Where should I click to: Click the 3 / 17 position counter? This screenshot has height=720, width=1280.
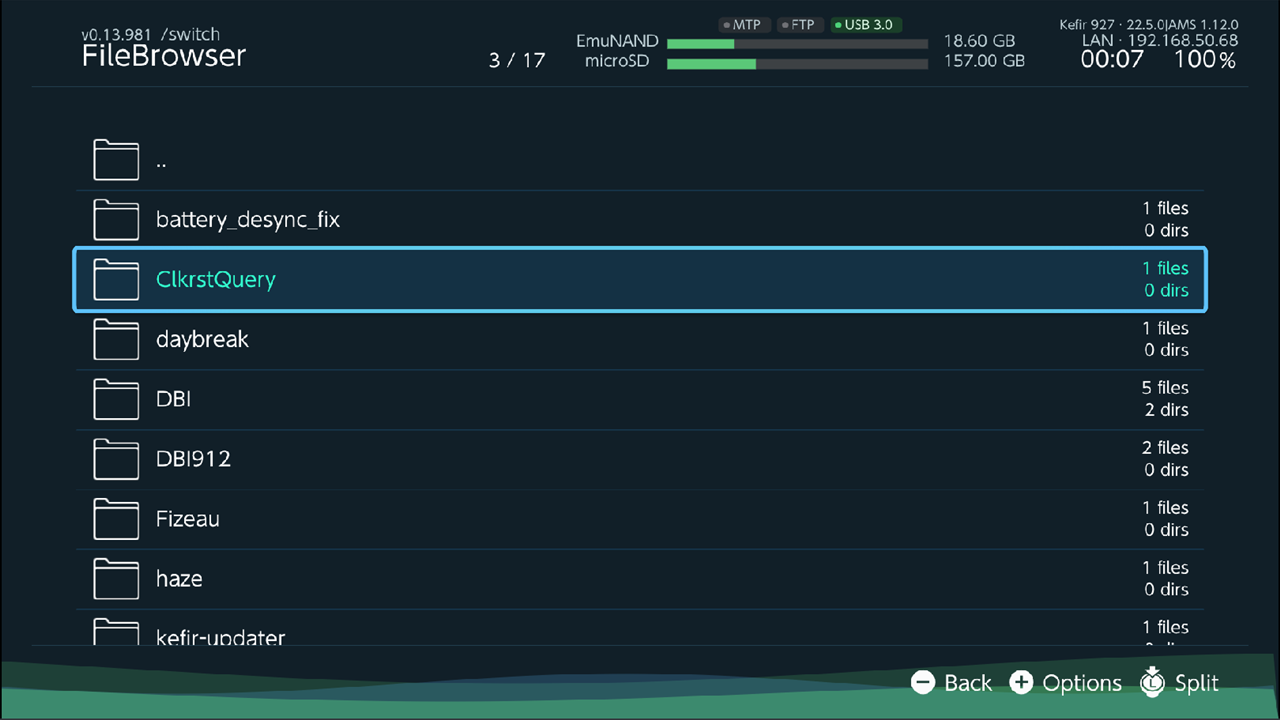517,60
